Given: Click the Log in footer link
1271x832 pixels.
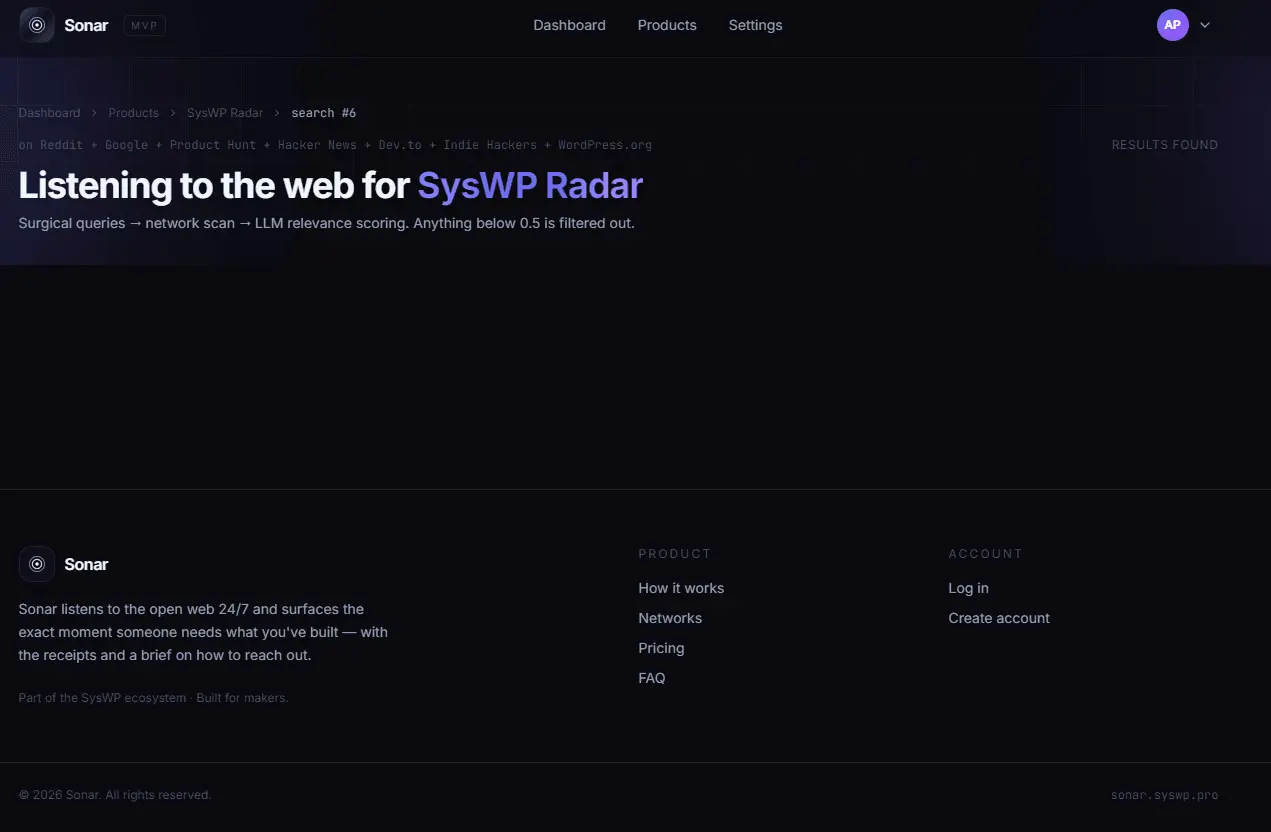Looking at the screenshot, I should [968, 588].
